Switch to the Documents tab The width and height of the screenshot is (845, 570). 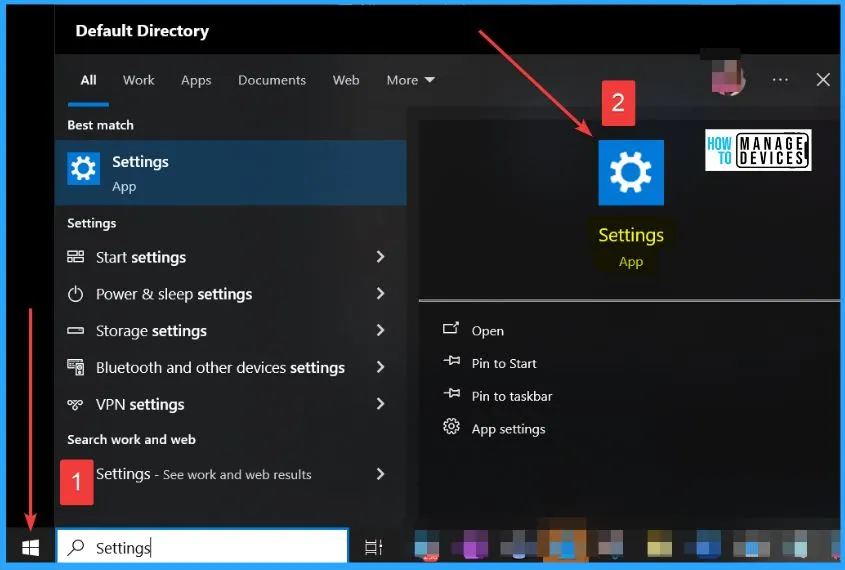(x=272, y=80)
